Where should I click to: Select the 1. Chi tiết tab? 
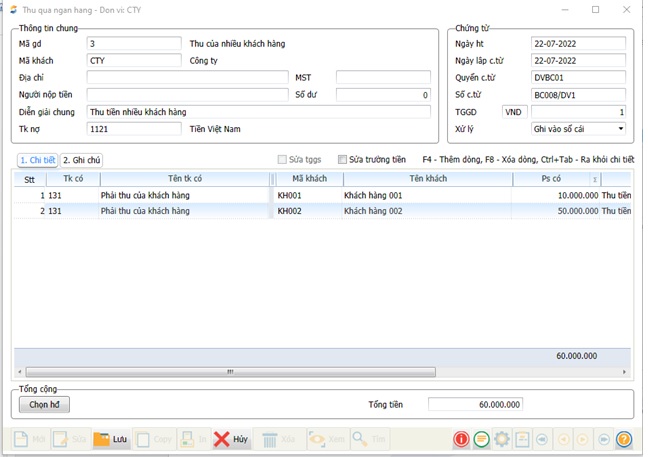pos(37,160)
